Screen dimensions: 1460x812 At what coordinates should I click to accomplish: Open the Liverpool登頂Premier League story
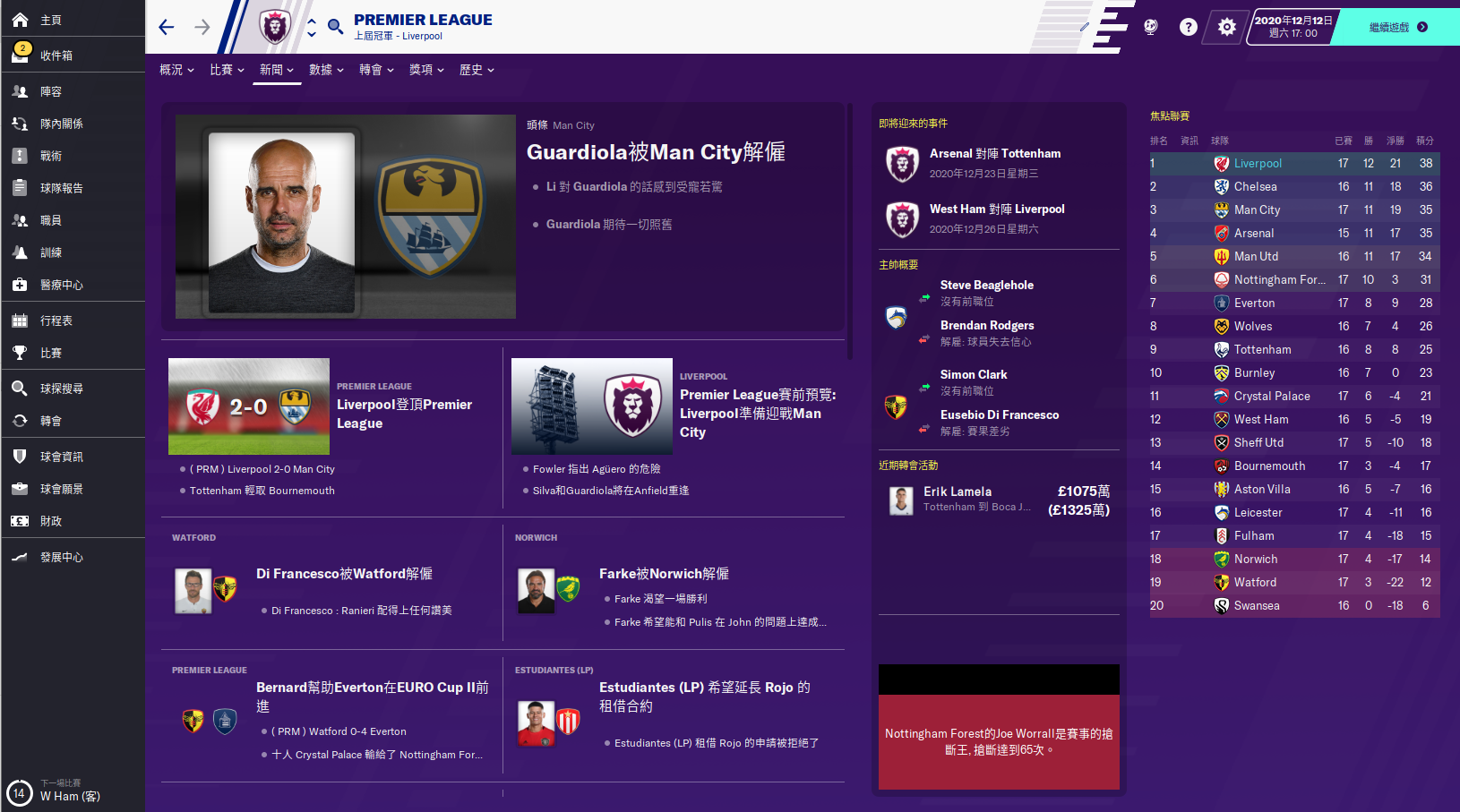pyautogui.click(x=404, y=414)
